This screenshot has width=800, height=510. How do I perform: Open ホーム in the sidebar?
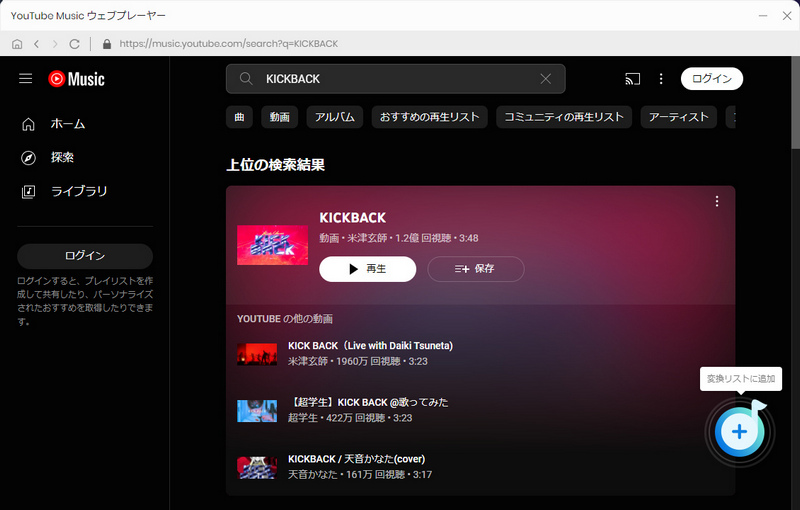coord(68,124)
